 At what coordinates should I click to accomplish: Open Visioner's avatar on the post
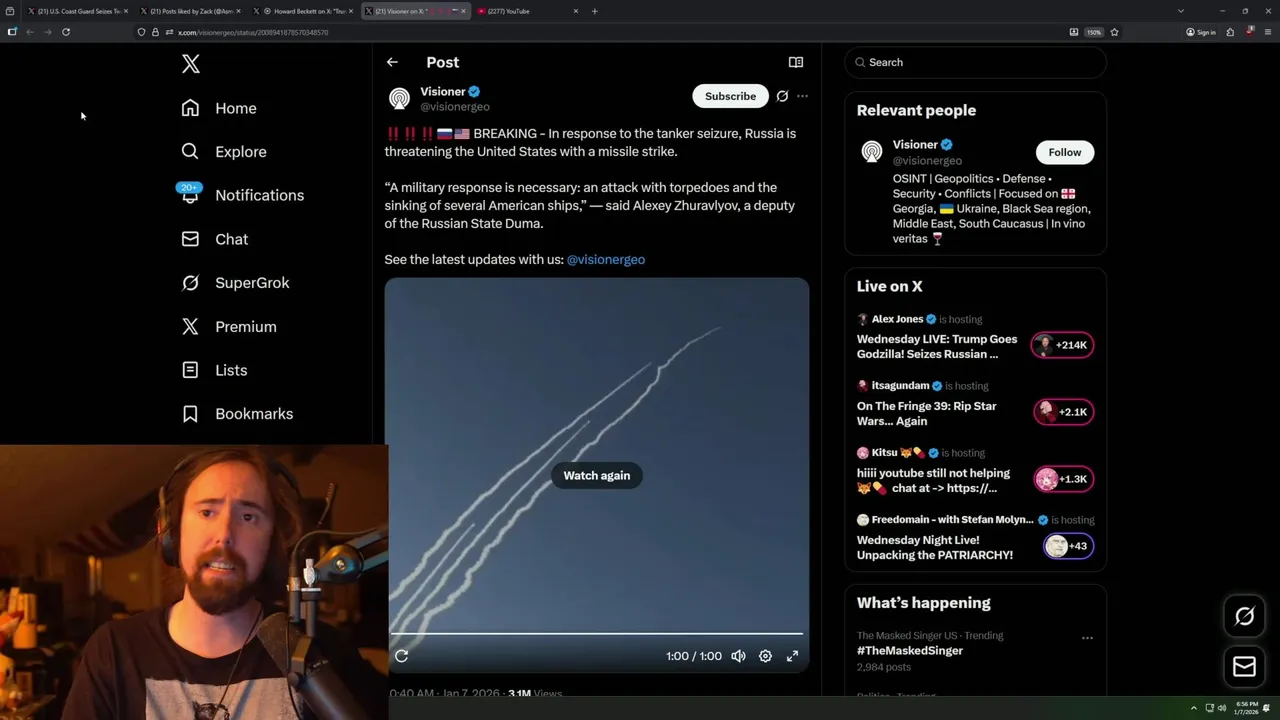pyautogui.click(x=399, y=98)
